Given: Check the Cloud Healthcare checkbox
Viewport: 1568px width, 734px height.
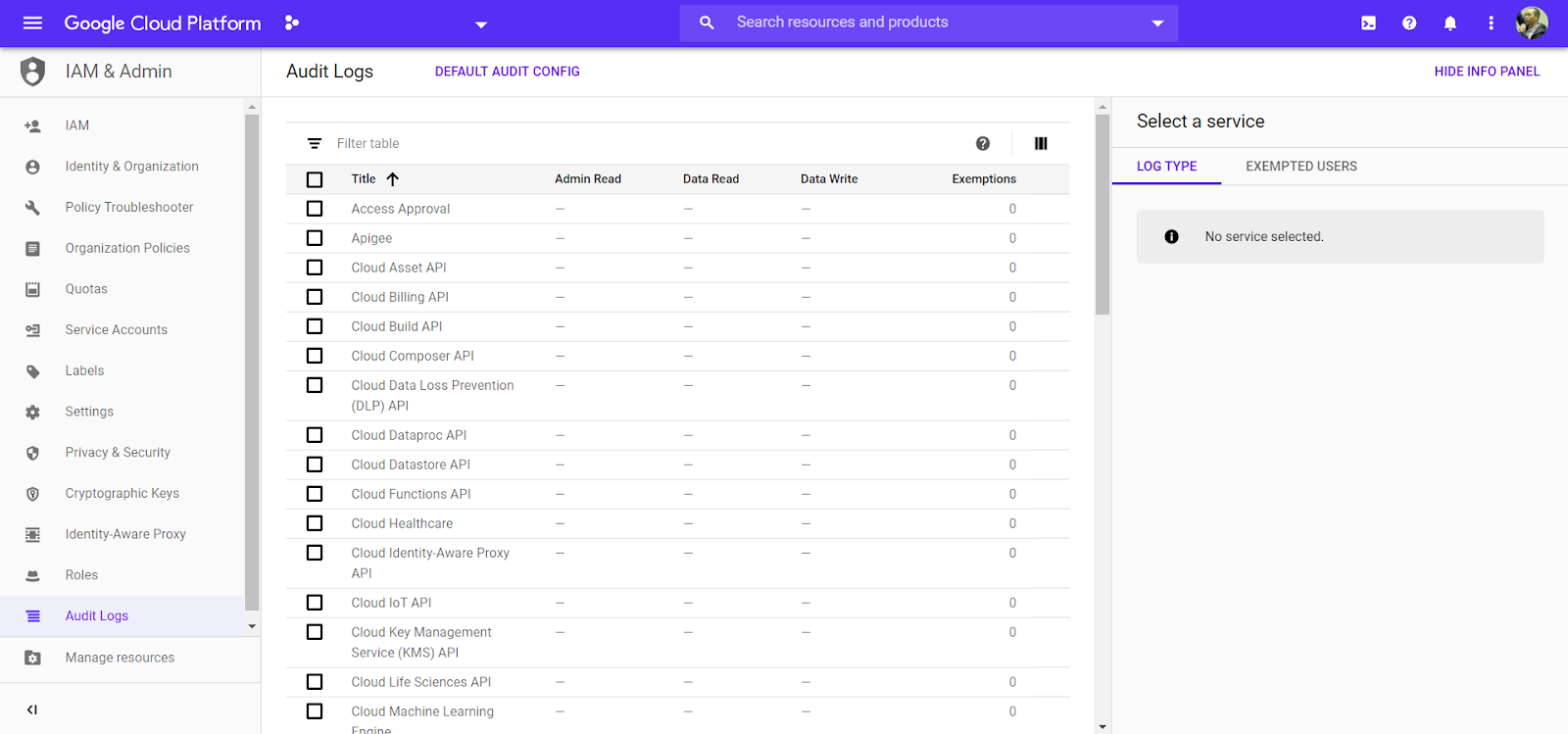Looking at the screenshot, I should [315, 523].
